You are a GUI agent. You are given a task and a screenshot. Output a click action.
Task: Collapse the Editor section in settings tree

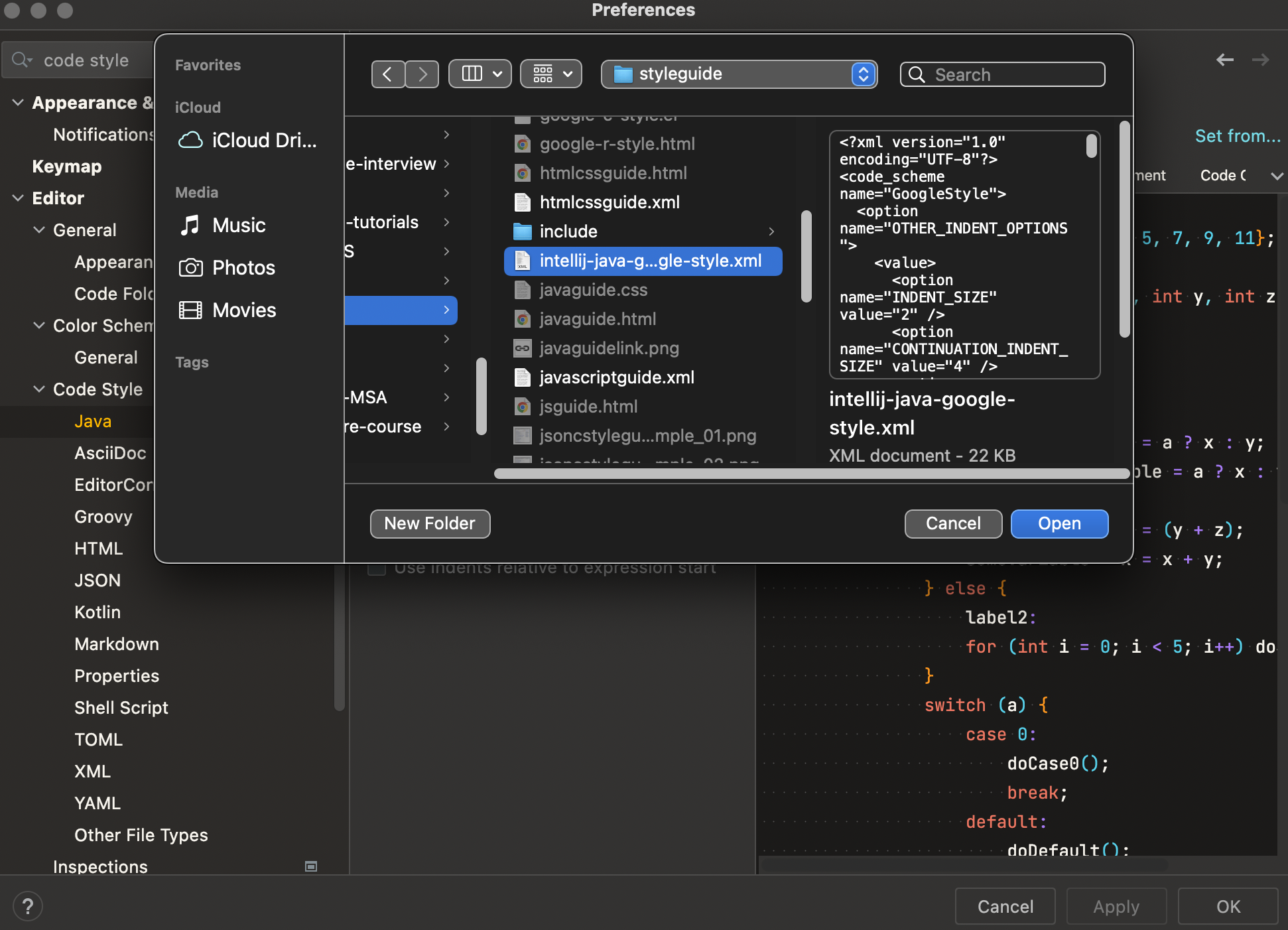coord(18,198)
